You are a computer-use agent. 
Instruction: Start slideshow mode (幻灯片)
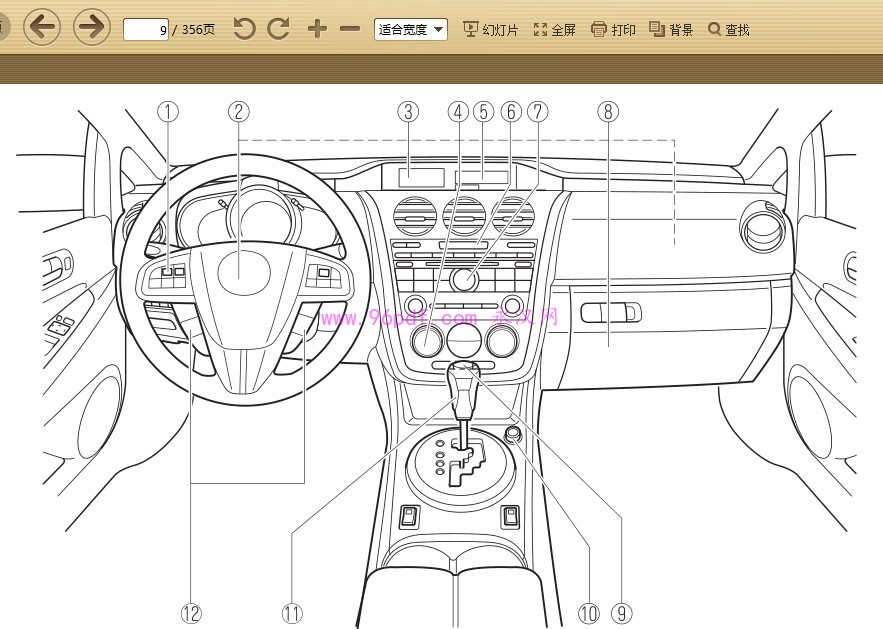click(490, 29)
